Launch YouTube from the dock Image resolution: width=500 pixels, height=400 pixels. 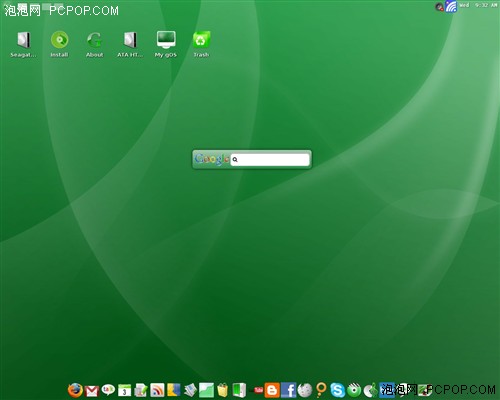pyautogui.click(x=257, y=390)
